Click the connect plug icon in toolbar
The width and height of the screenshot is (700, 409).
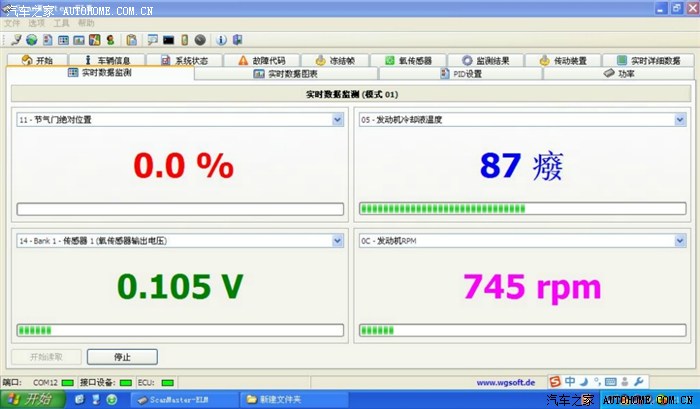[x=16, y=40]
